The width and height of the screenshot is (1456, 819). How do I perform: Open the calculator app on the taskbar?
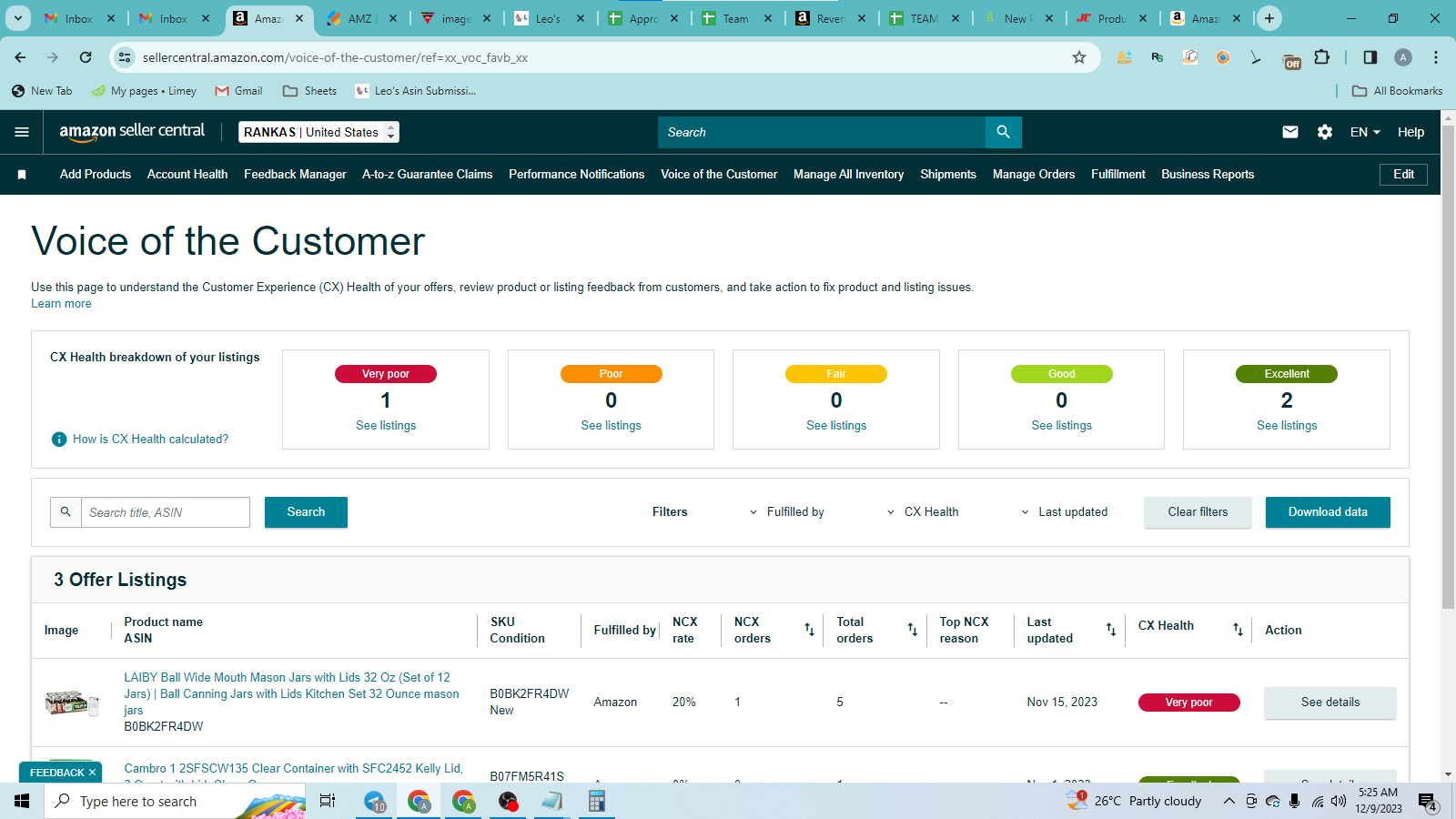coord(596,801)
